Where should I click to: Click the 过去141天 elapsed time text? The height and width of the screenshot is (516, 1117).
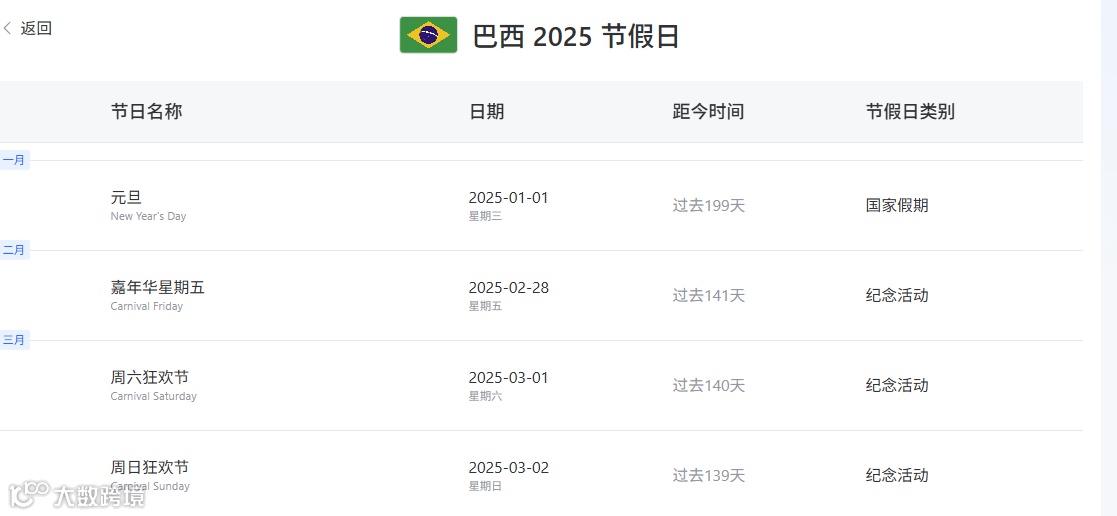(708, 295)
